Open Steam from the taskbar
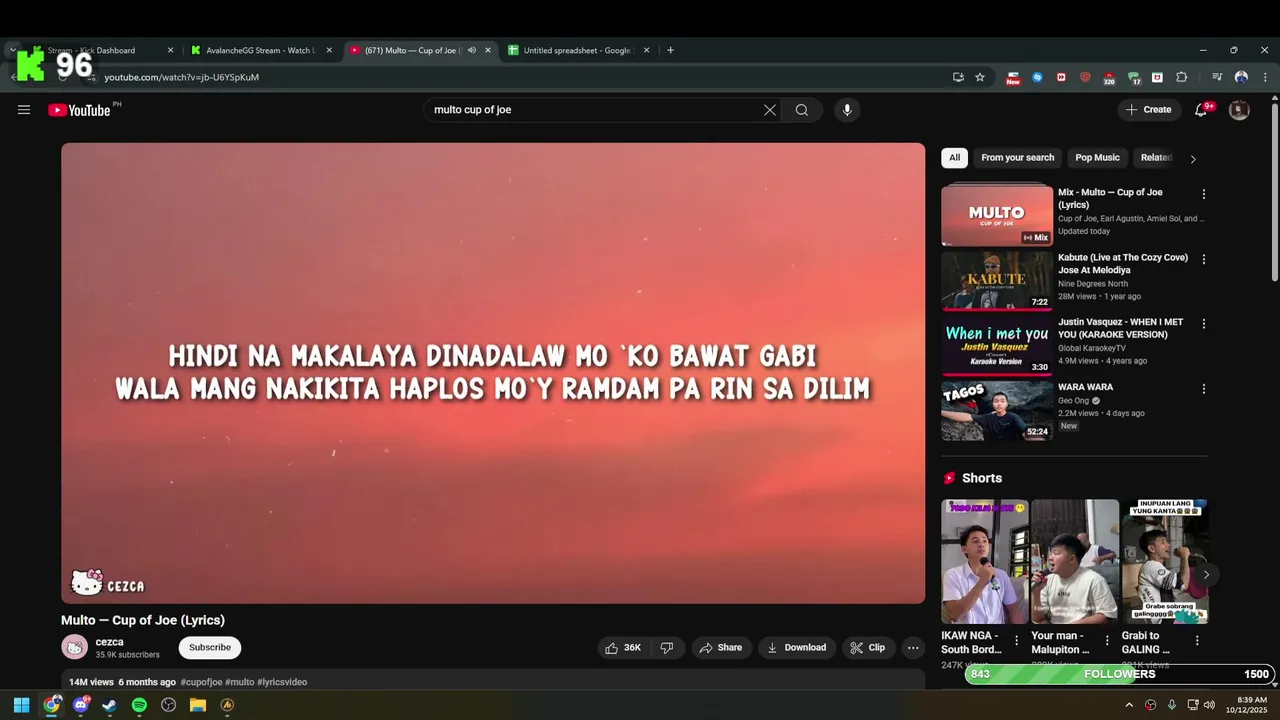Viewport: 1280px width, 720px height. [110, 705]
